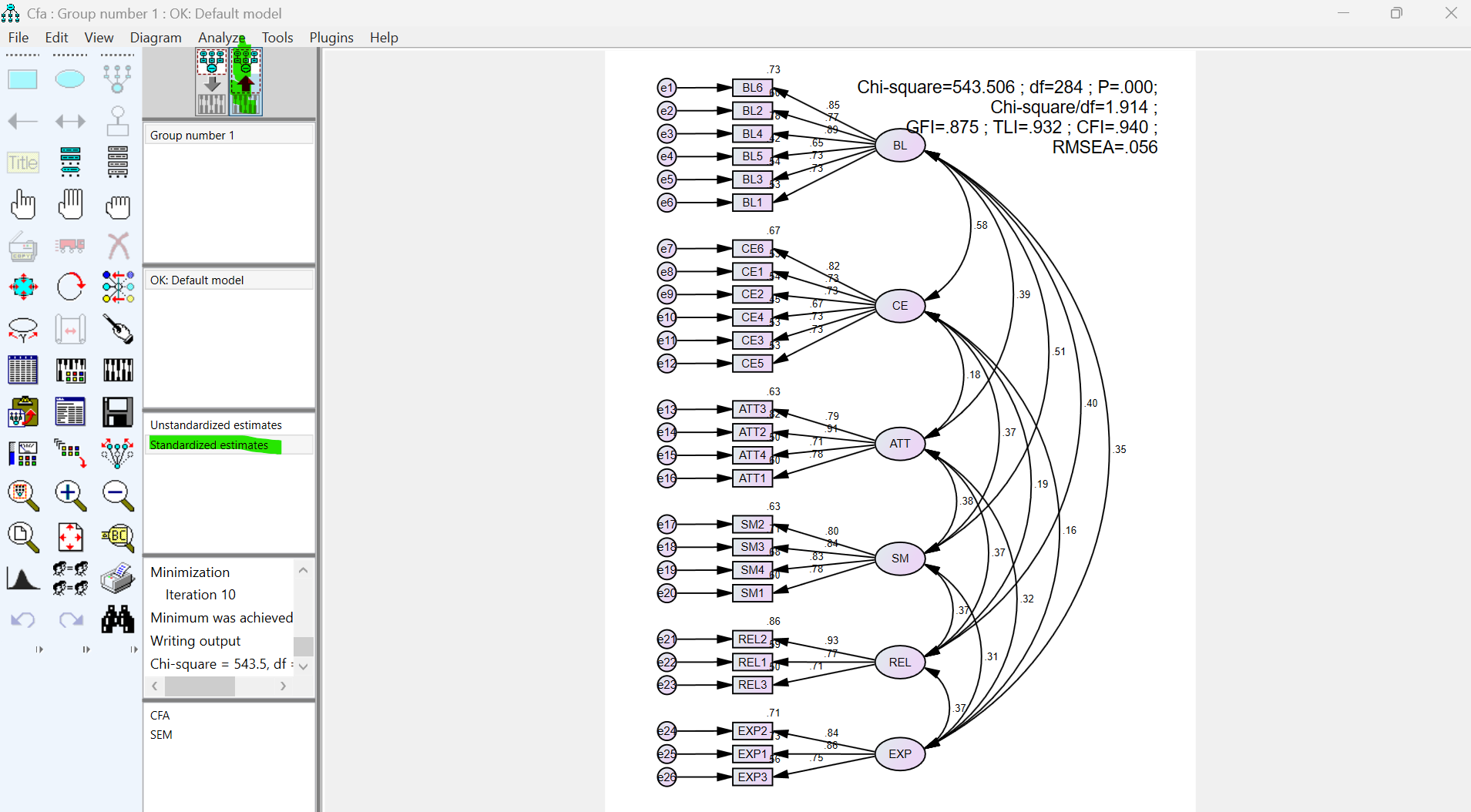
Task: Click the Zoom out magnifier
Action: (x=117, y=495)
